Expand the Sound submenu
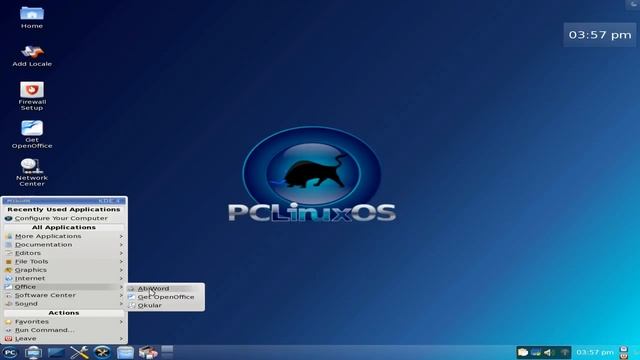 tap(64, 304)
